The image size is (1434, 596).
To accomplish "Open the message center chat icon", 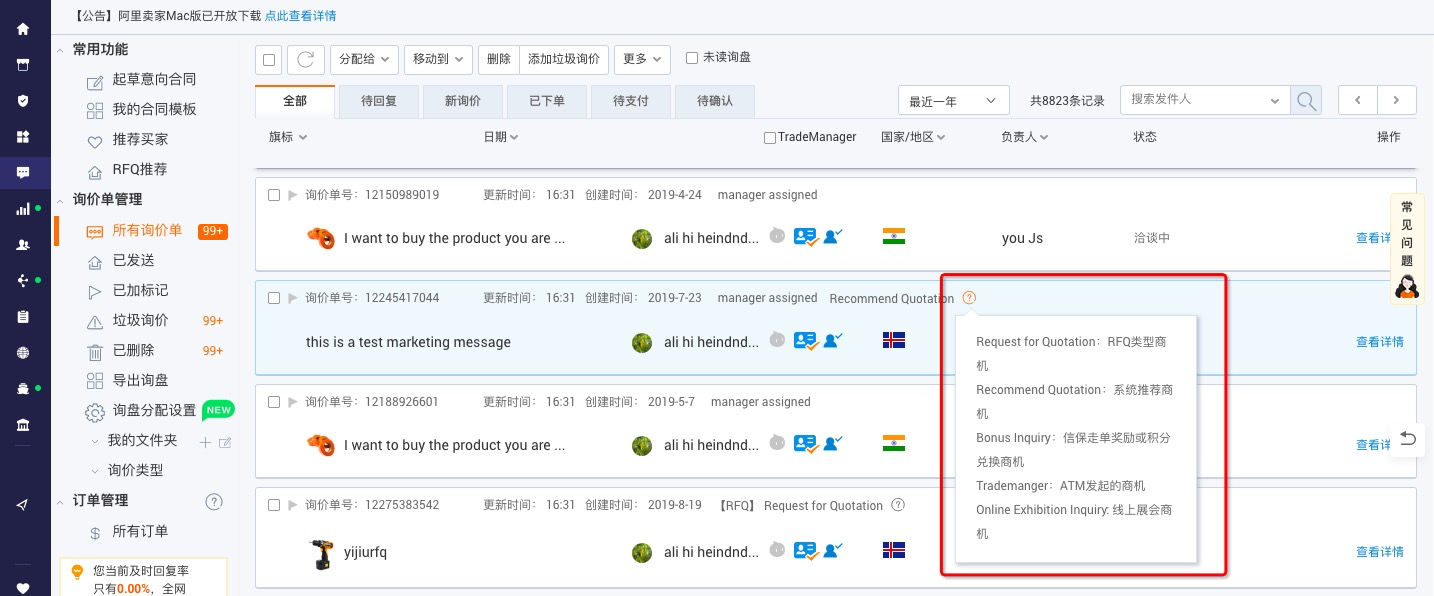I will (x=23, y=173).
